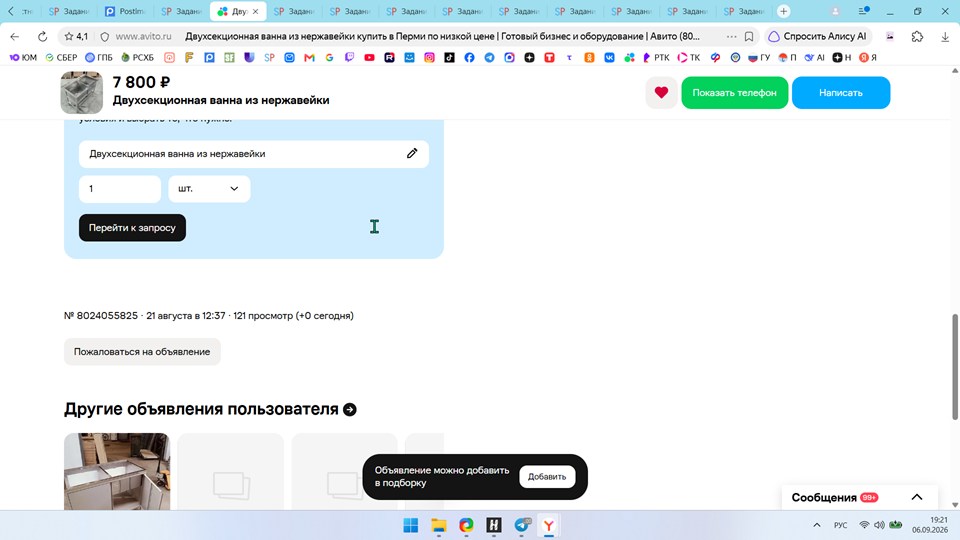This screenshot has height=540, width=960.
Task: Open the СБЕР bookmark
Action: pos(61,58)
